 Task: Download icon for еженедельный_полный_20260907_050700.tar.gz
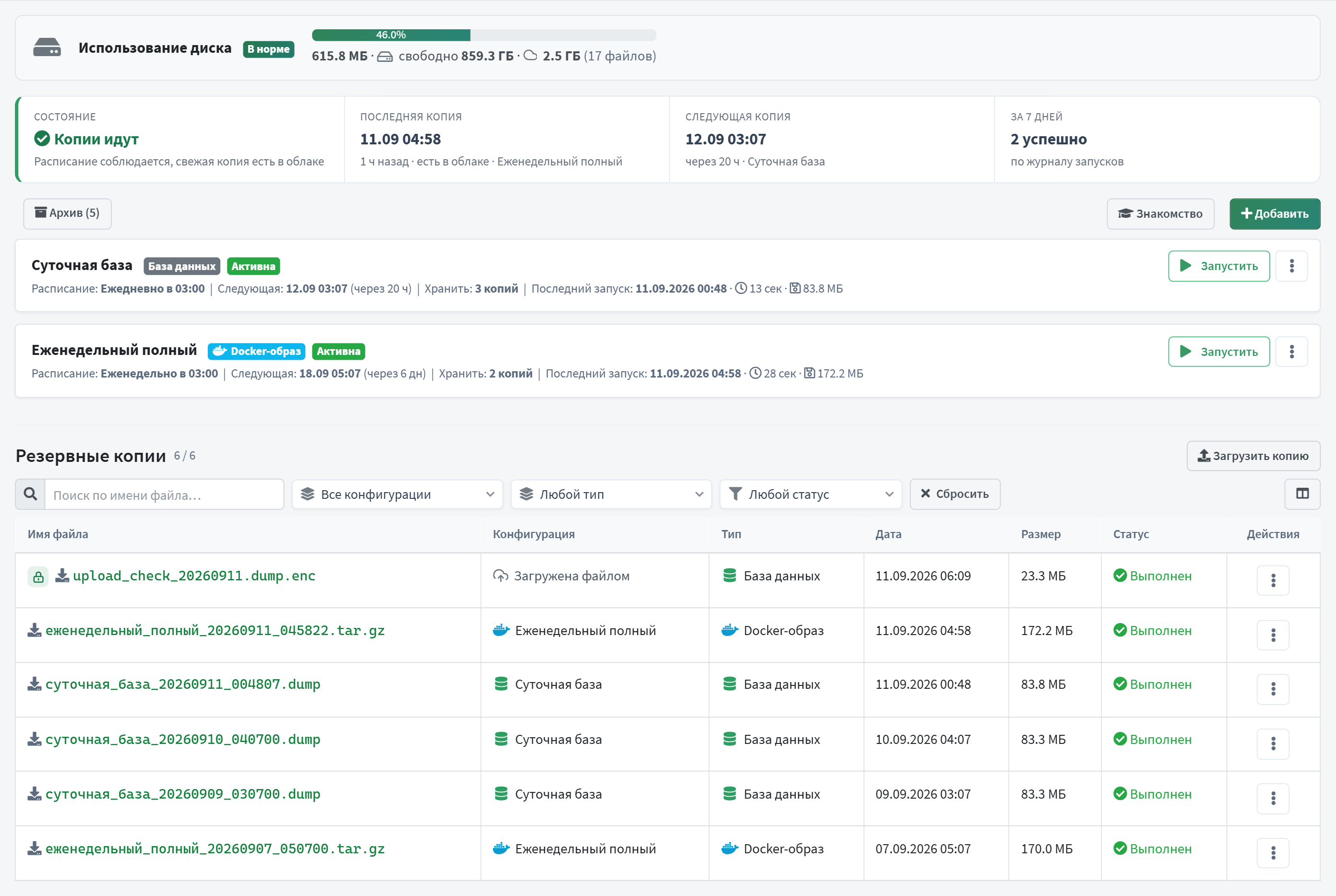click(34, 849)
